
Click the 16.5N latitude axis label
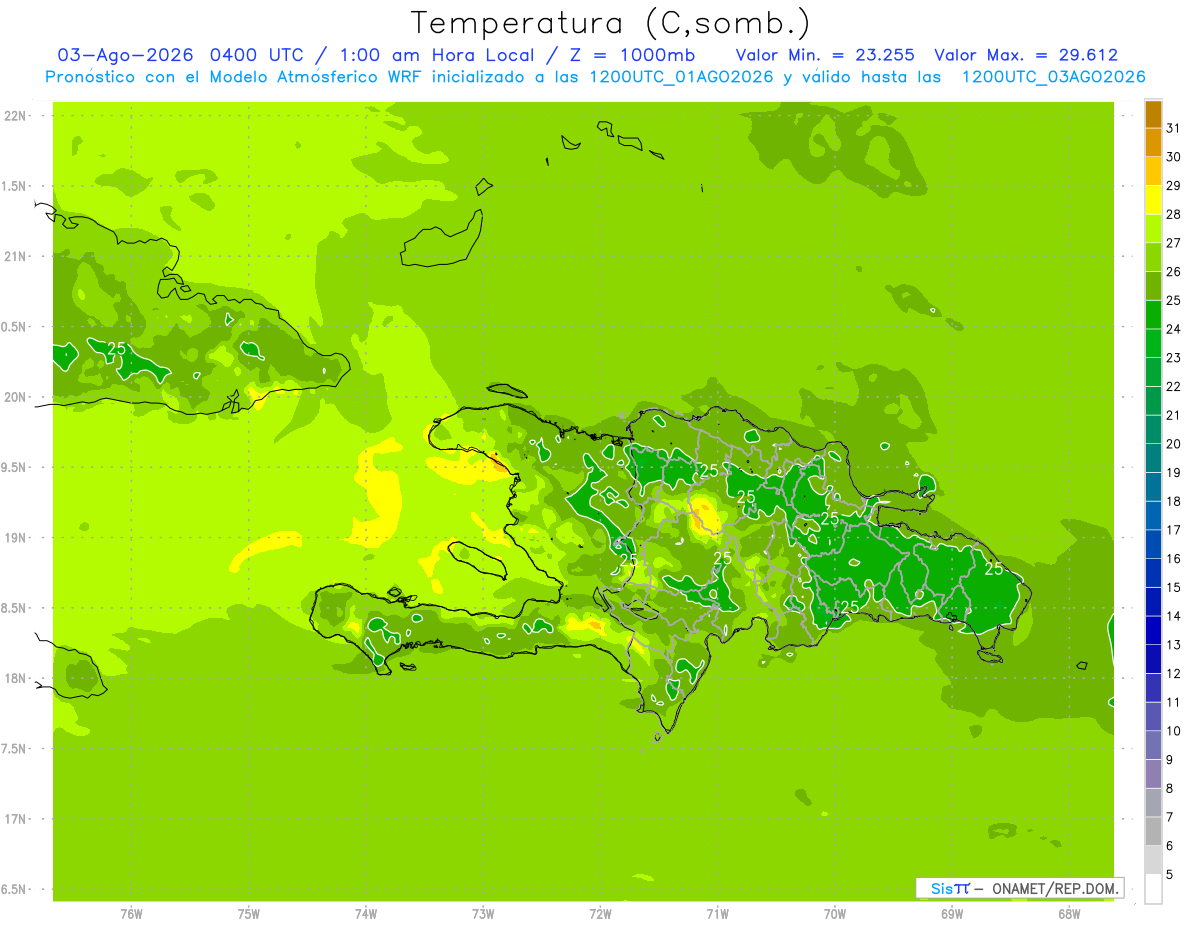click(13, 889)
